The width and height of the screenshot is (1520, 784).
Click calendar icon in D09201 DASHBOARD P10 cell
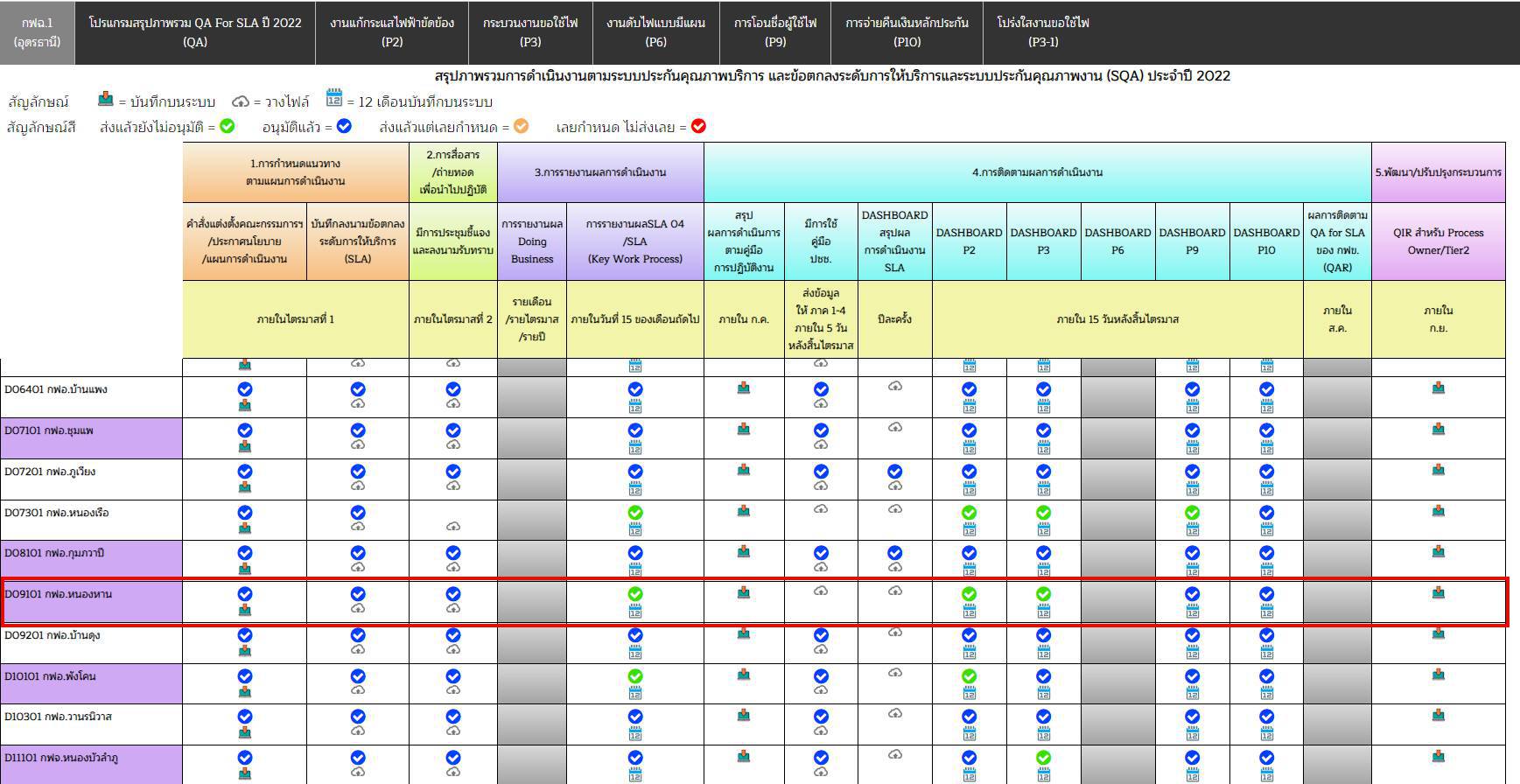(1266, 652)
